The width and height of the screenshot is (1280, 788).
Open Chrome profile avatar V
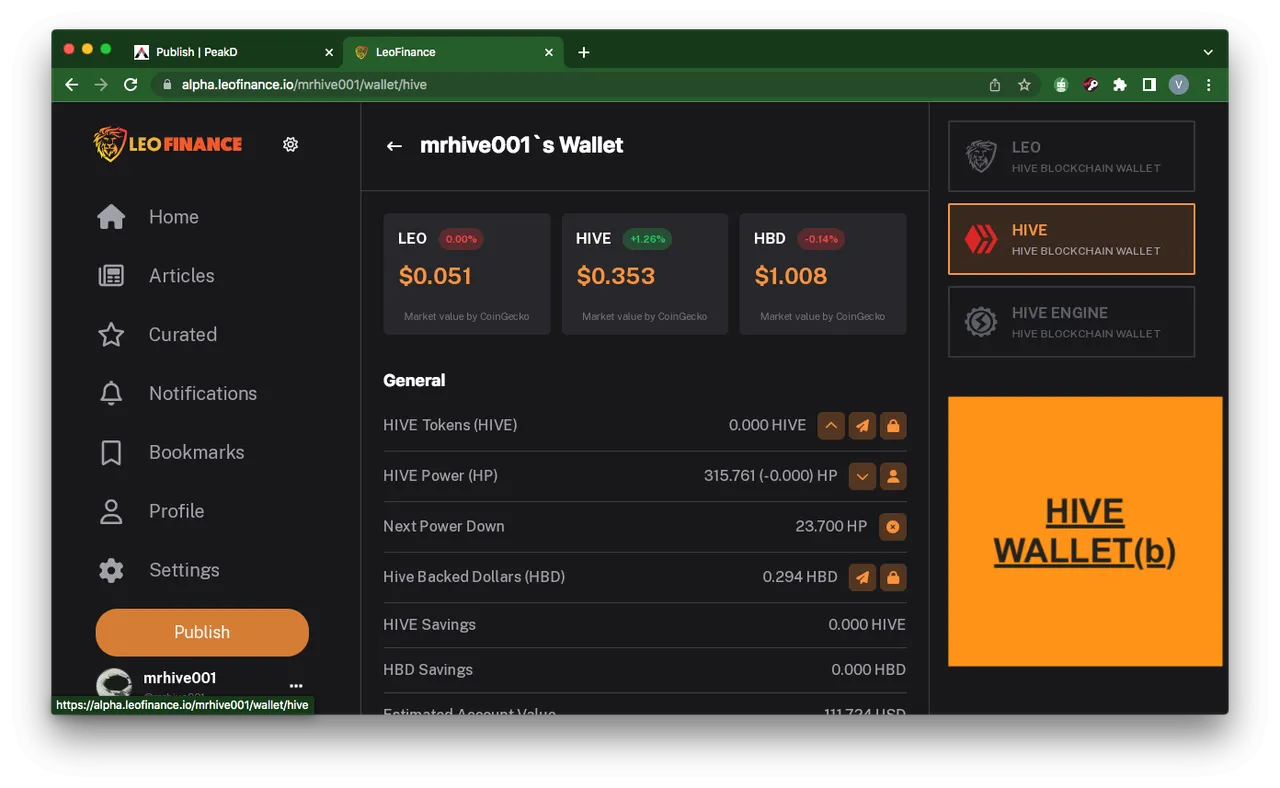click(1179, 85)
